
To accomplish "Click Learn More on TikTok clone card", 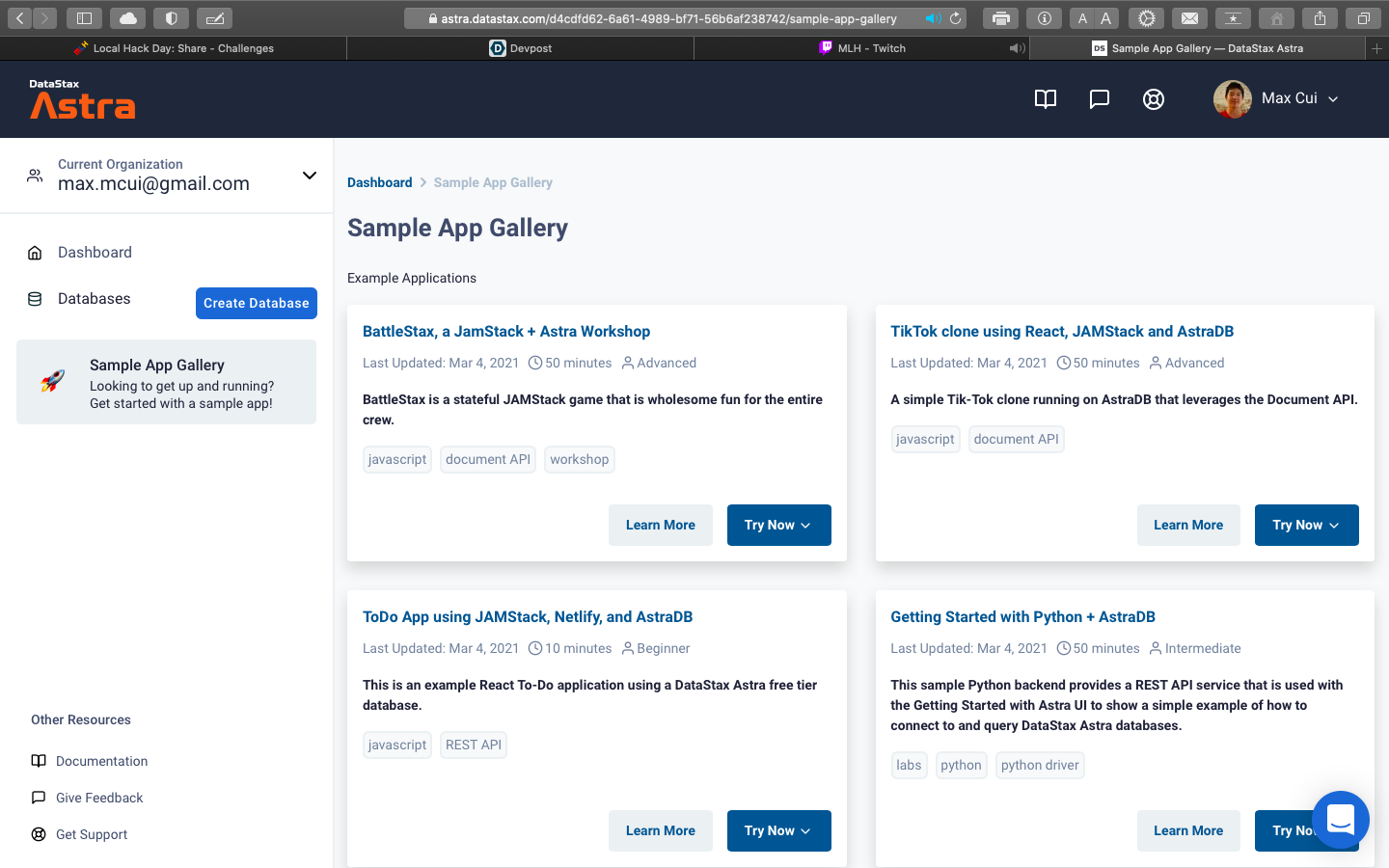I will click(1188, 525).
